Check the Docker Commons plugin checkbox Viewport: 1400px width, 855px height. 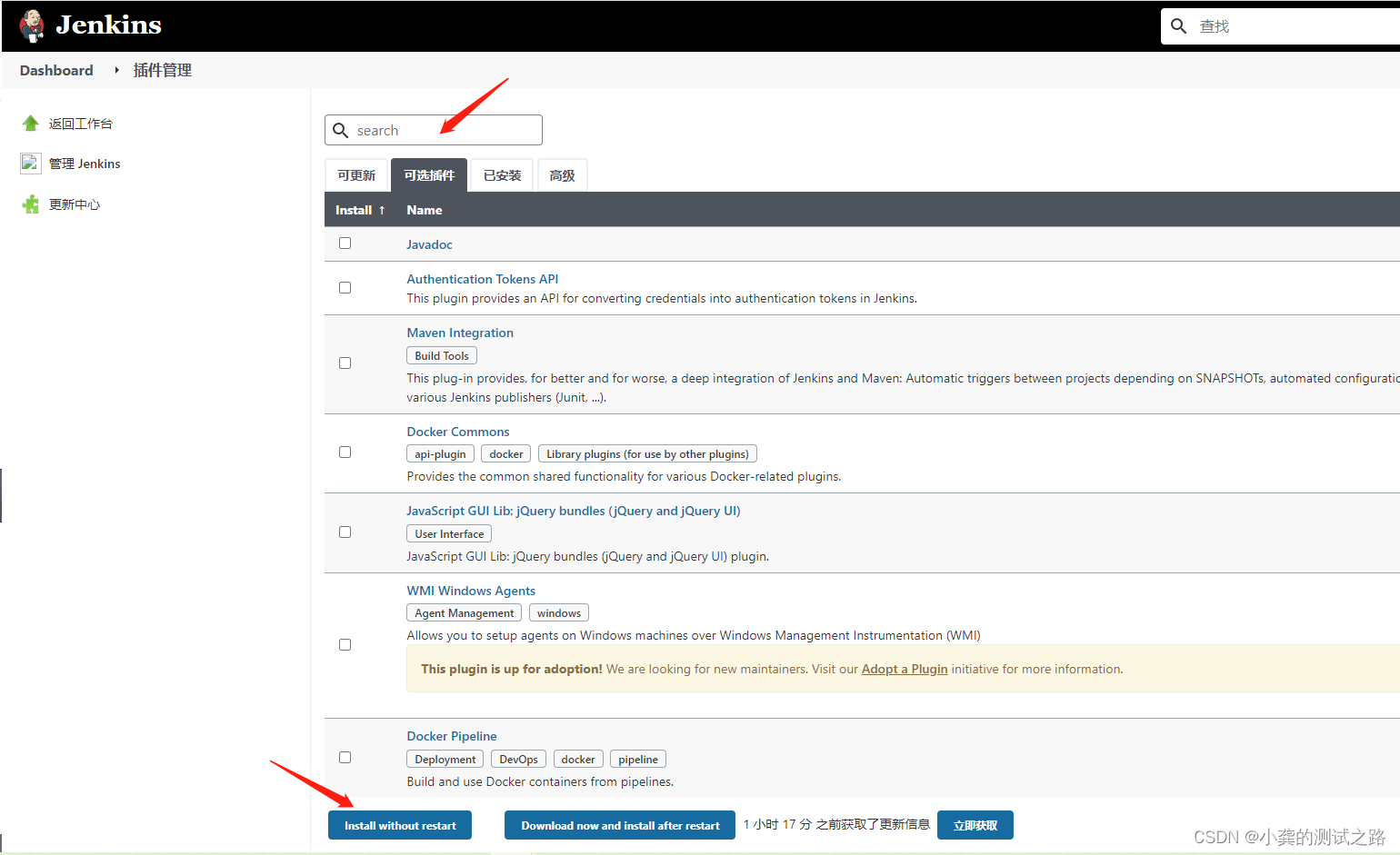coord(345,452)
